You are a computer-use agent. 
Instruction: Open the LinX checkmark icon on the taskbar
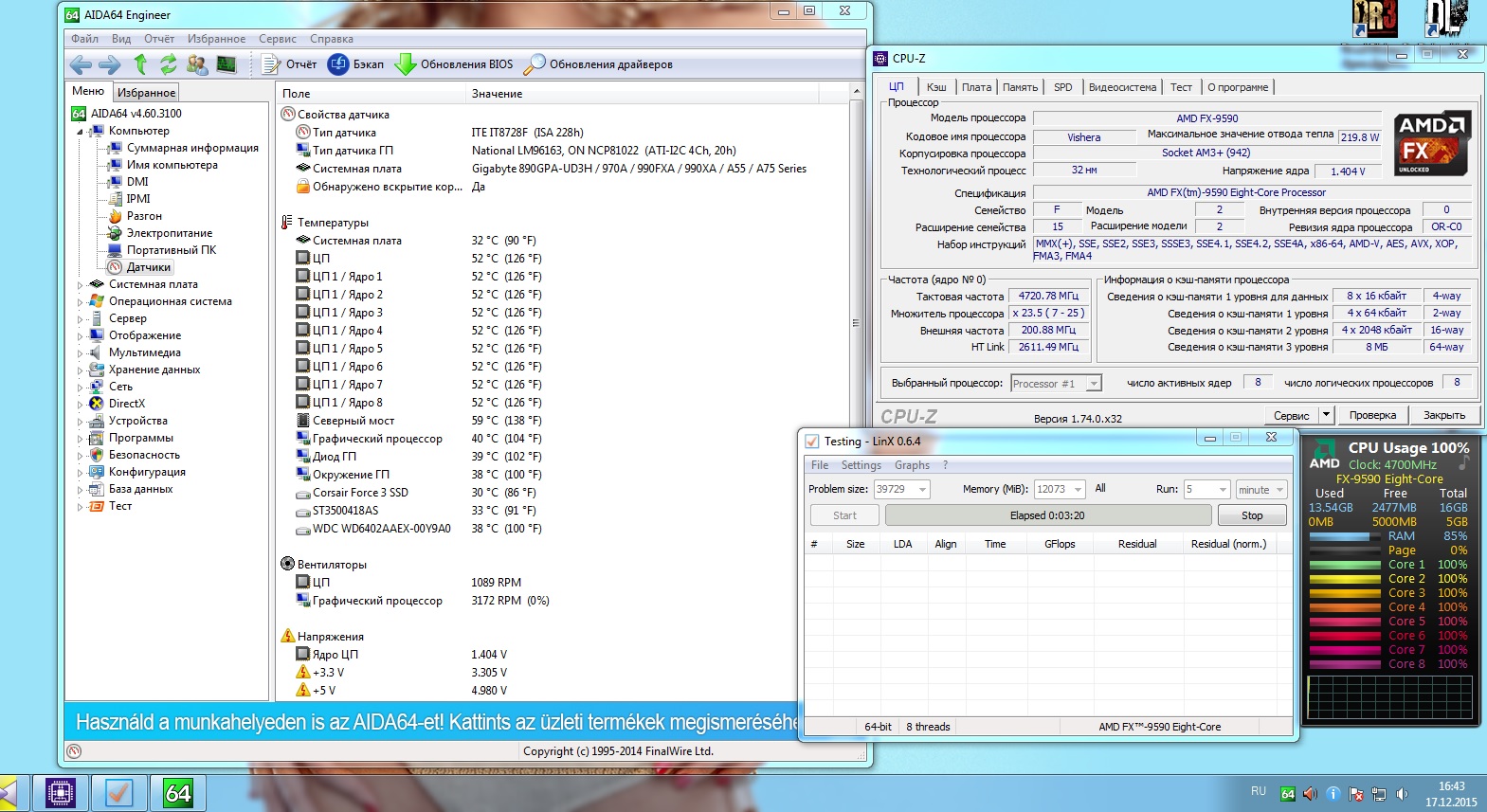[x=118, y=793]
